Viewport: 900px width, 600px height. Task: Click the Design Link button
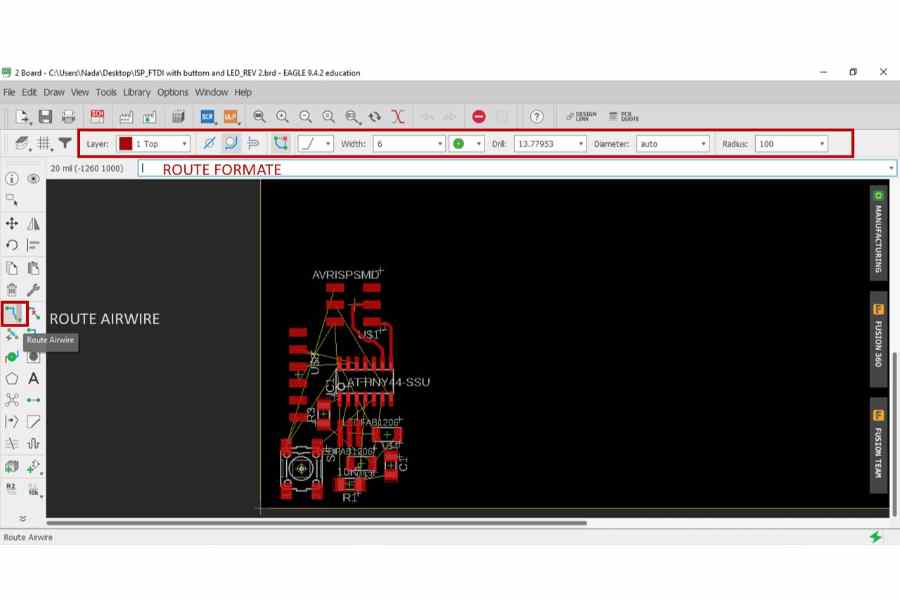pyautogui.click(x=581, y=117)
